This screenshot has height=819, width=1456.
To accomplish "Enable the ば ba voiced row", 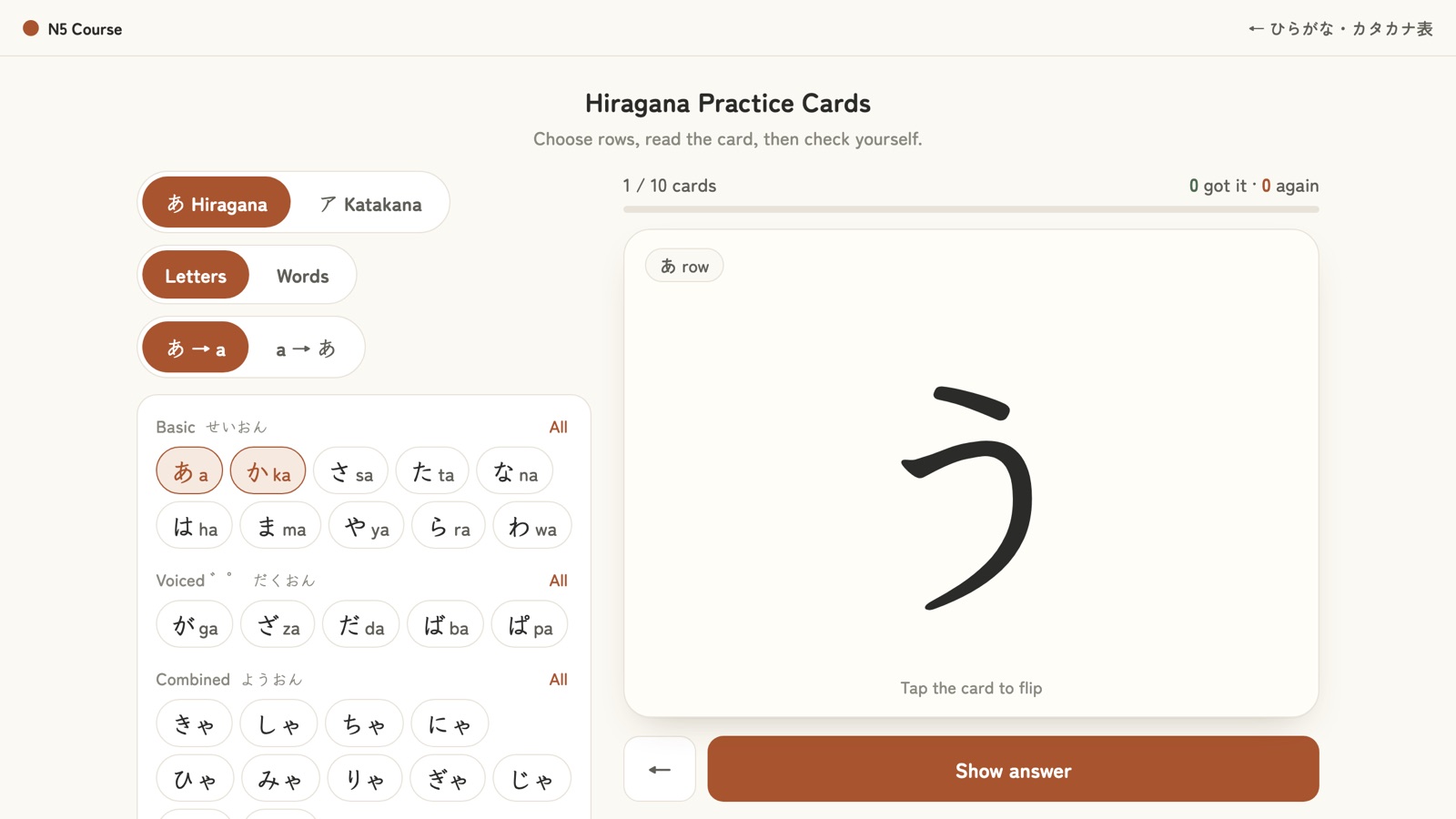I will (446, 625).
